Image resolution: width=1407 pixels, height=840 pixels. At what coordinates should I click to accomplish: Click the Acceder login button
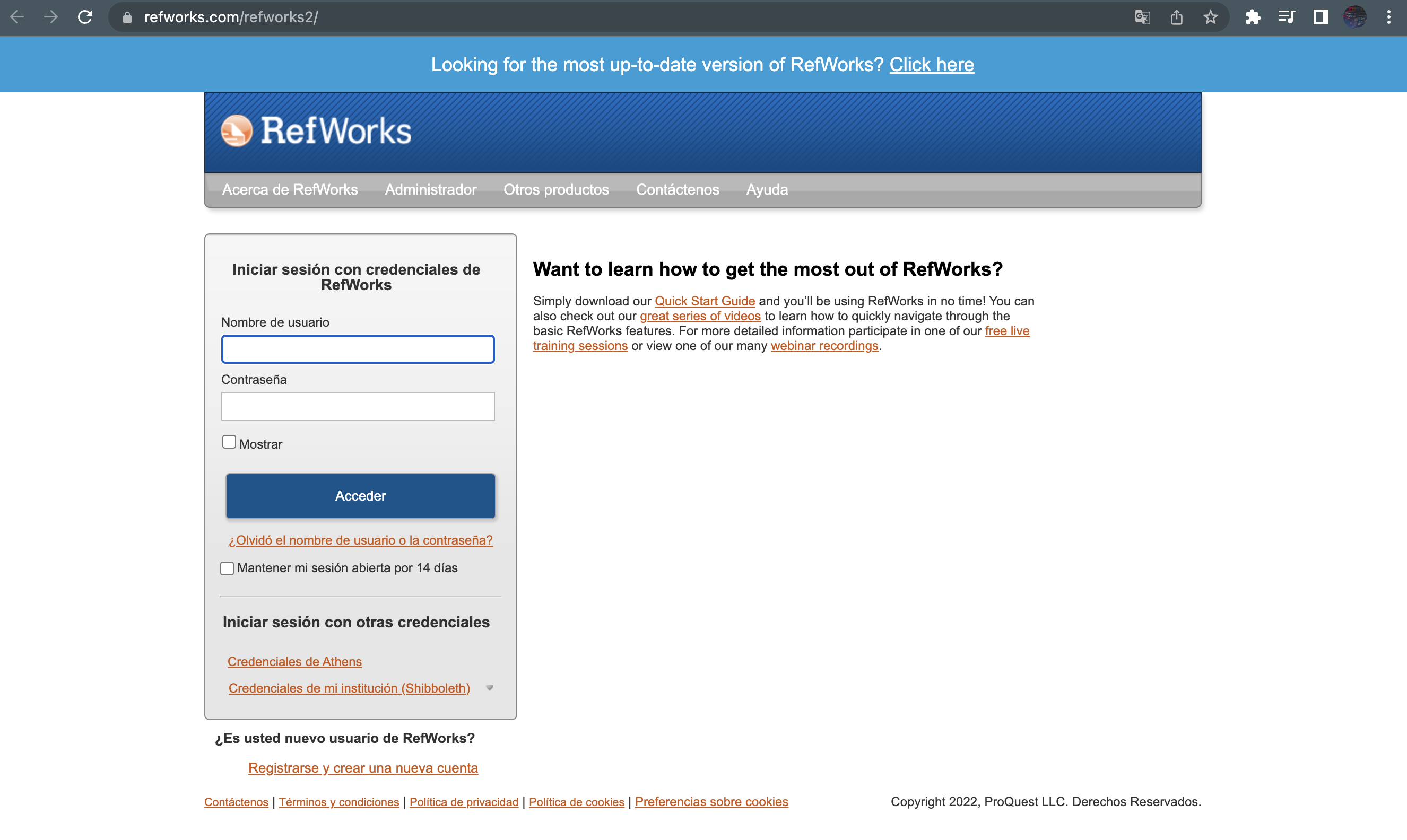(x=361, y=496)
